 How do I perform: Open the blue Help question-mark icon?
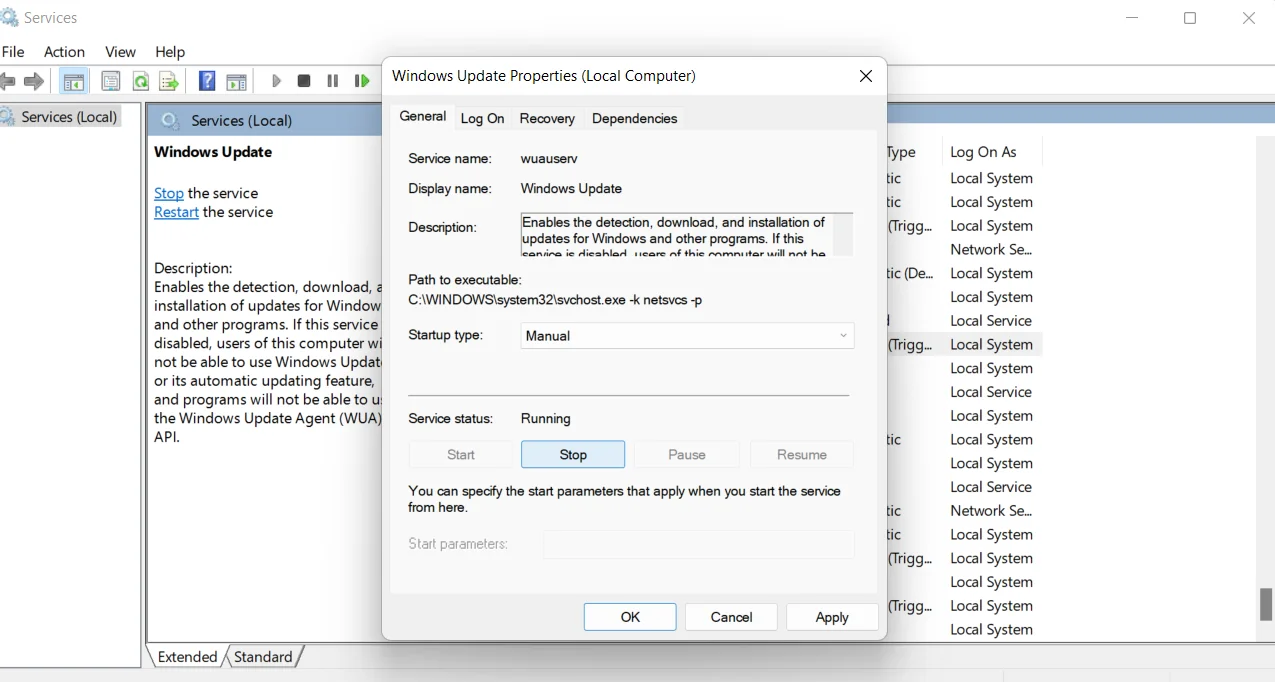tap(207, 81)
